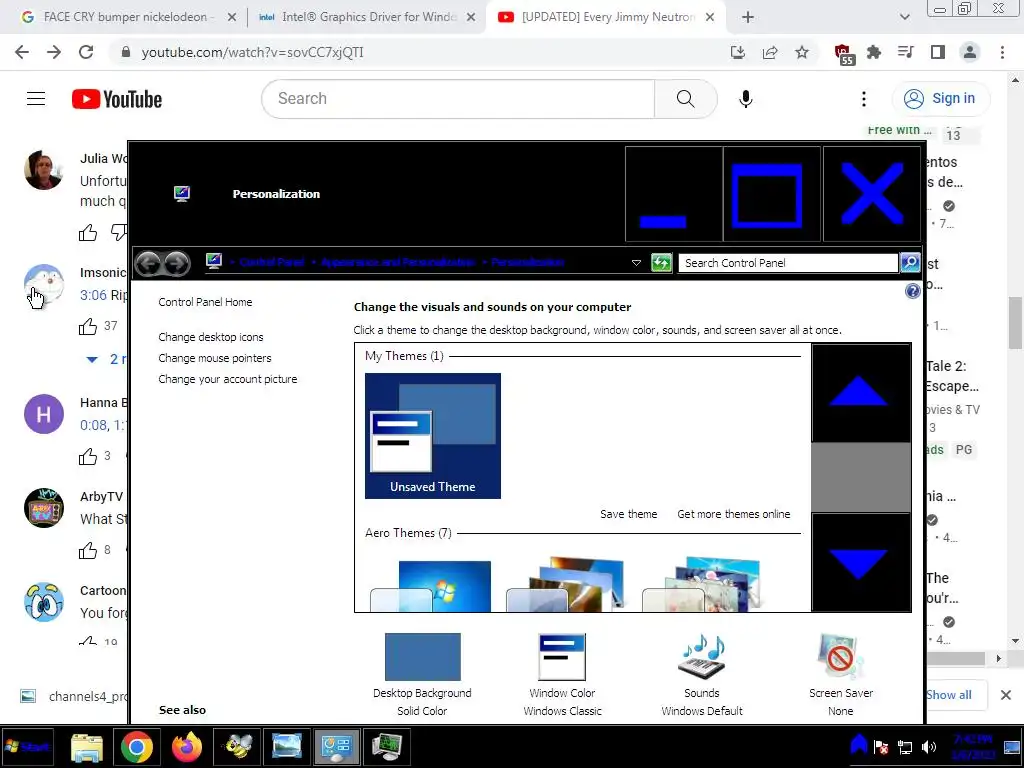This screenshot has width=1024, height=768.
Task: Close the Chrome downloads bar
Action: (1006, 695)
